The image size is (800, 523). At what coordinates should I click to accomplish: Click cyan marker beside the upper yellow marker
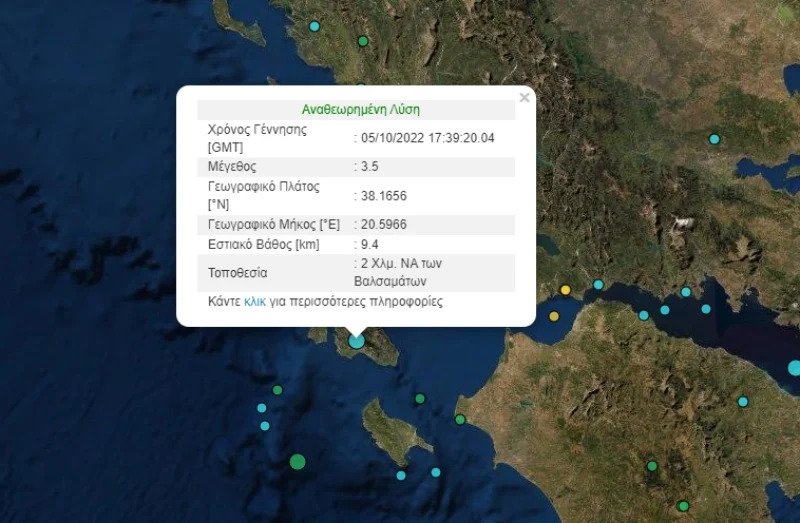click(x=598, y=285)
